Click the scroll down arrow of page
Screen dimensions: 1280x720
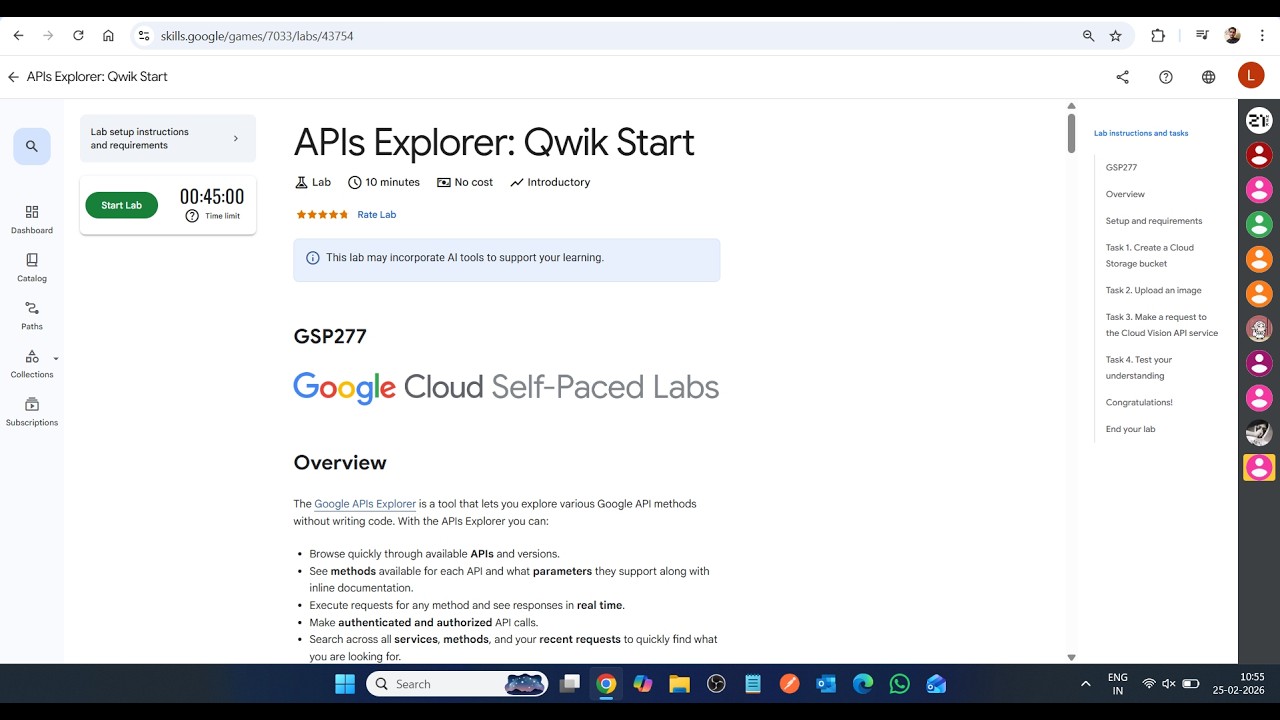(1071, 657)
